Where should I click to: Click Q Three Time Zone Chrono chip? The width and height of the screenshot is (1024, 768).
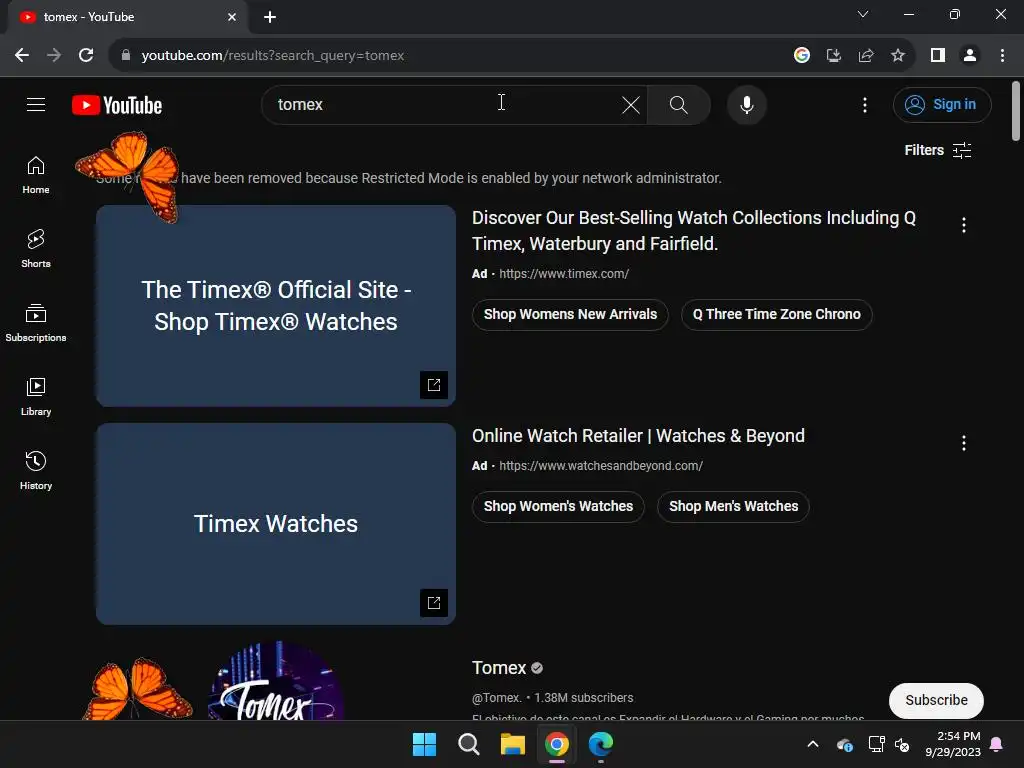coord(776,315)
